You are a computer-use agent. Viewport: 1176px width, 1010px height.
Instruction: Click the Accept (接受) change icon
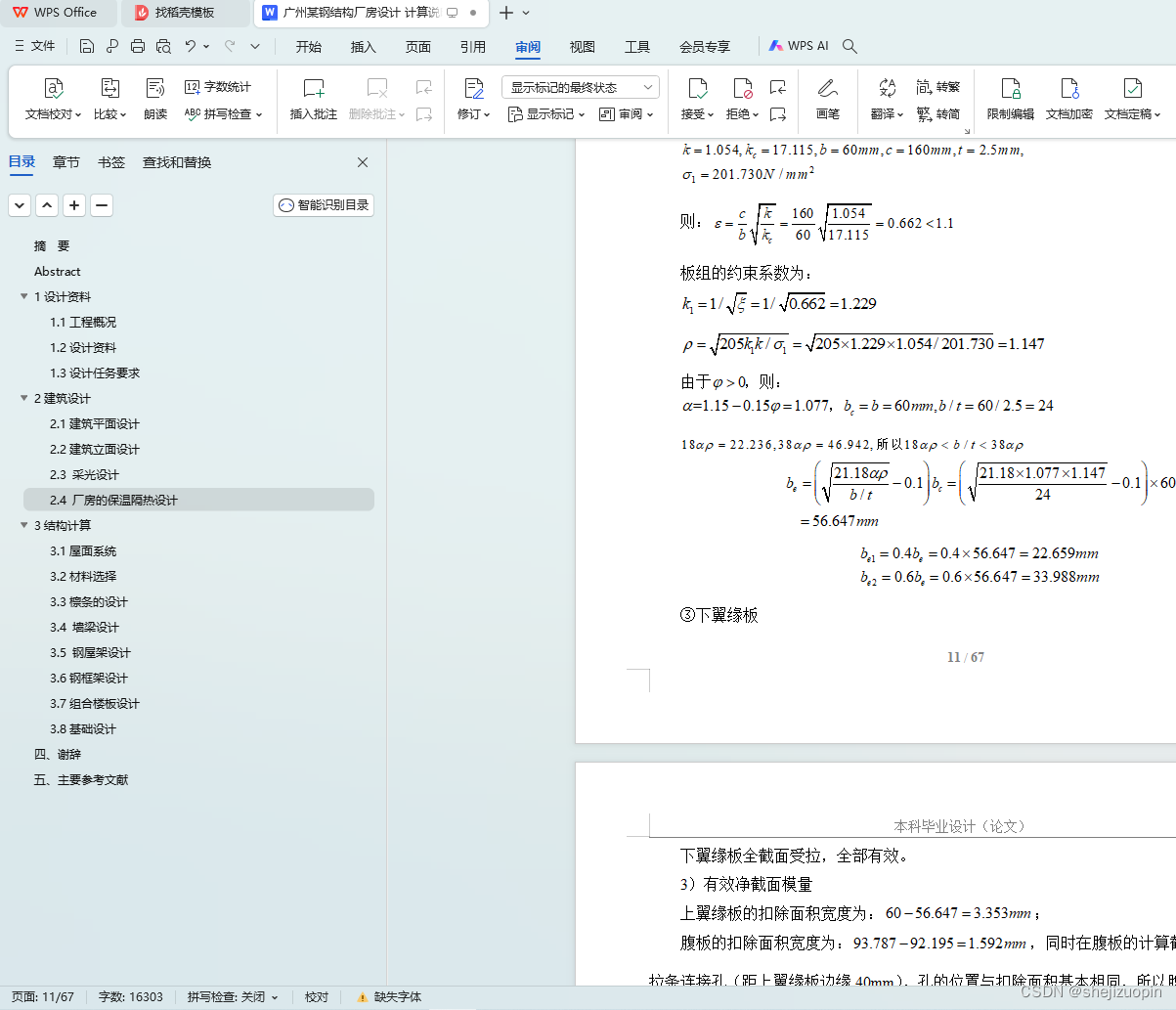click(x=698, y=89)
